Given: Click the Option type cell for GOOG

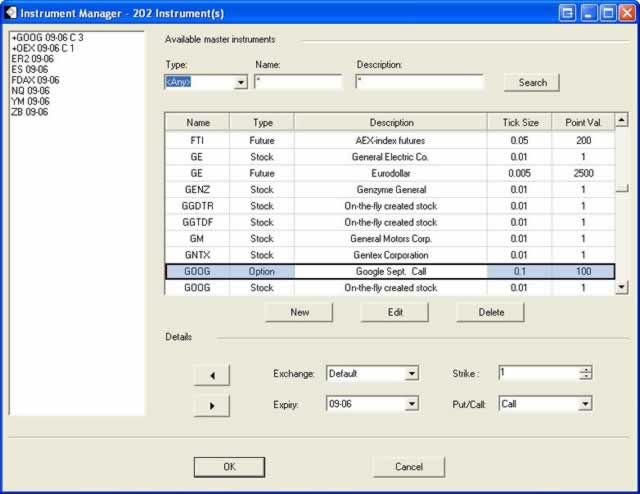Looking at the screenshot, I should [x=262, y=271].
